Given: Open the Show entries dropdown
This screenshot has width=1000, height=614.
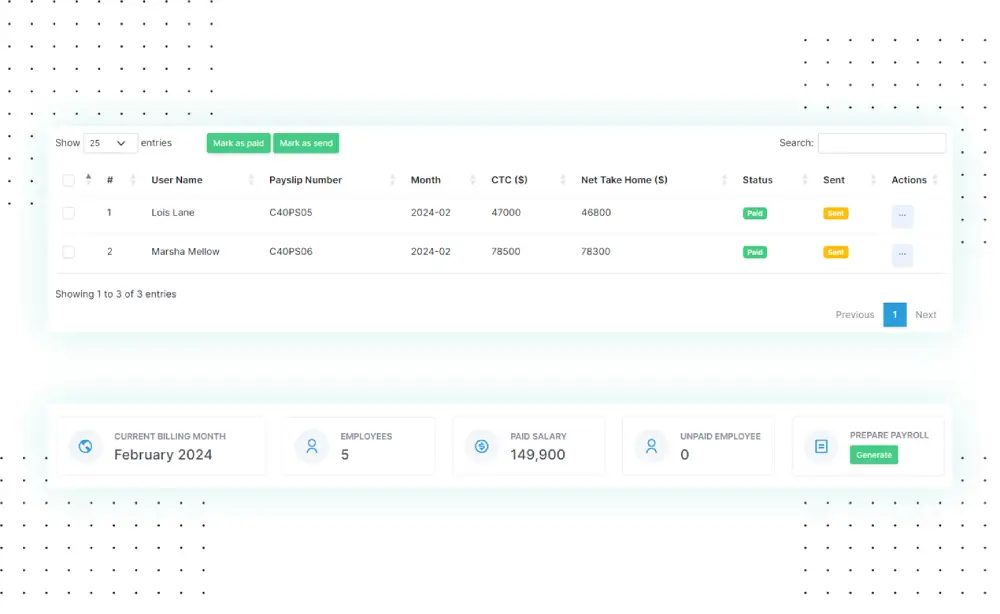Looking at the screenshot, I should (110, 143).
